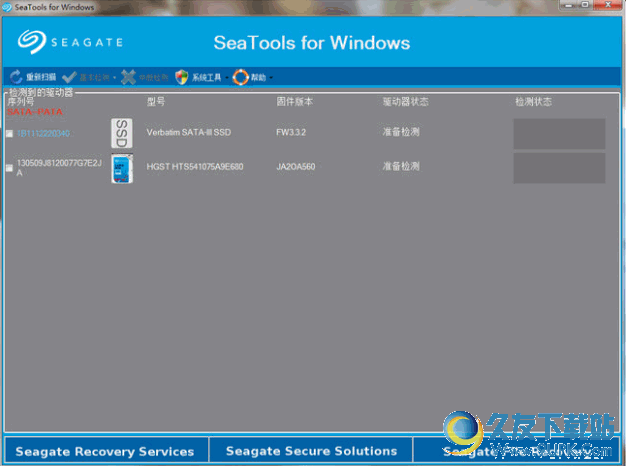Click the 型号 column header

[x=156, y=102]
